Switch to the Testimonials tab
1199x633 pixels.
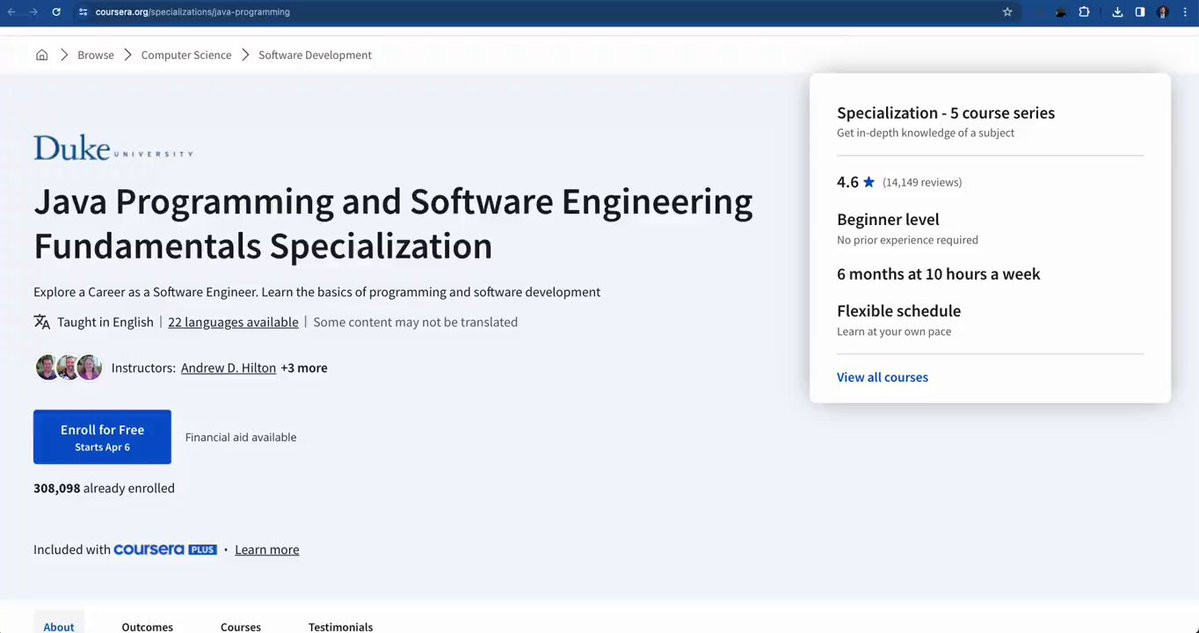click(x=341, y=626)
